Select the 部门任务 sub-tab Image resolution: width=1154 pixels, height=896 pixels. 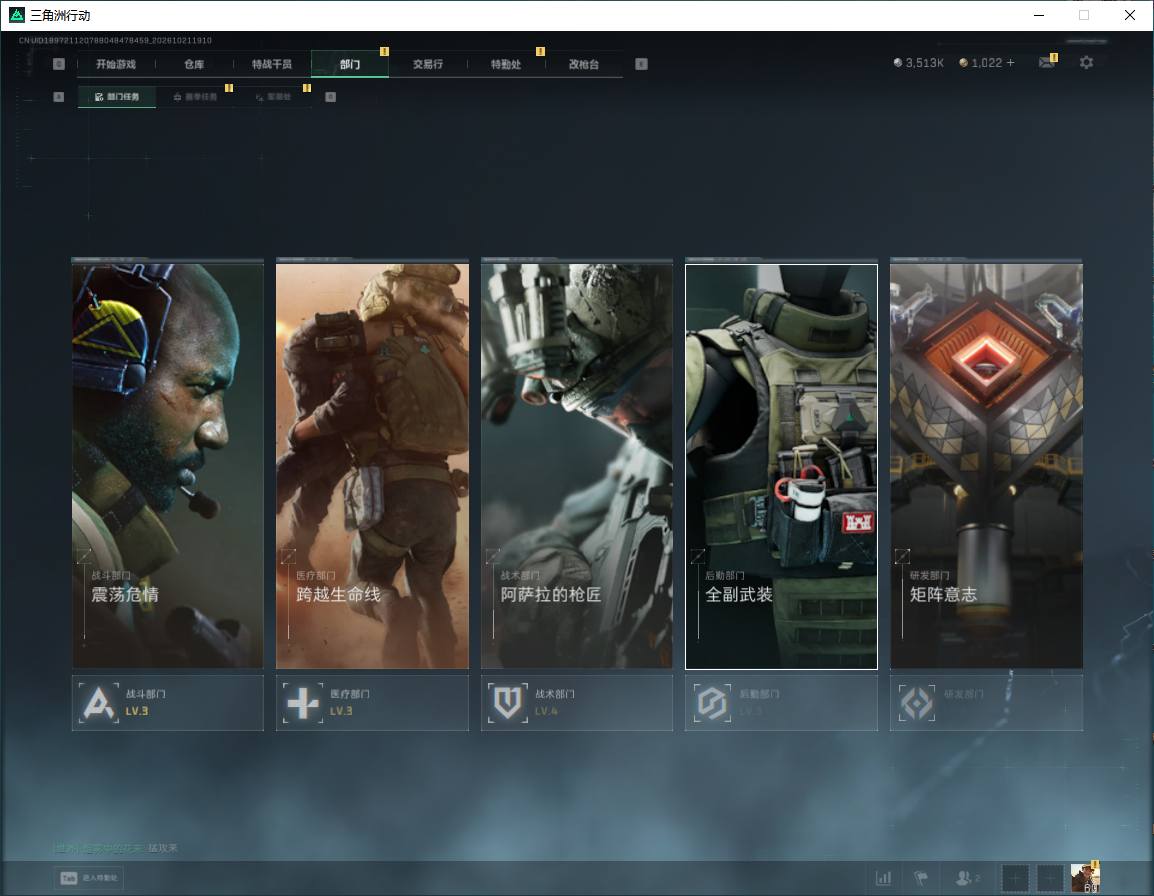coord(117,96)
